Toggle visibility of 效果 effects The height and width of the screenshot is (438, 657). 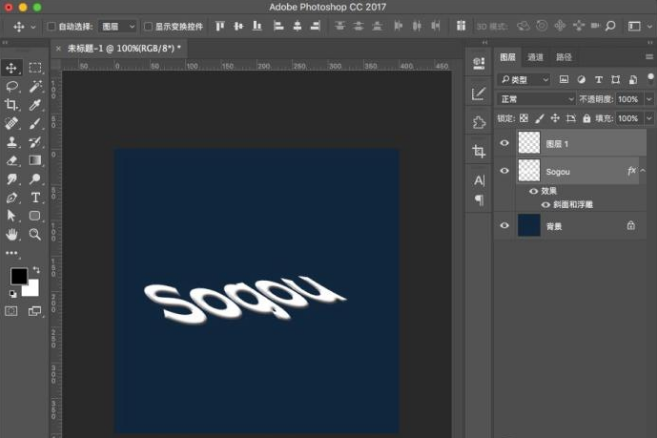click(x=533, y=191)
